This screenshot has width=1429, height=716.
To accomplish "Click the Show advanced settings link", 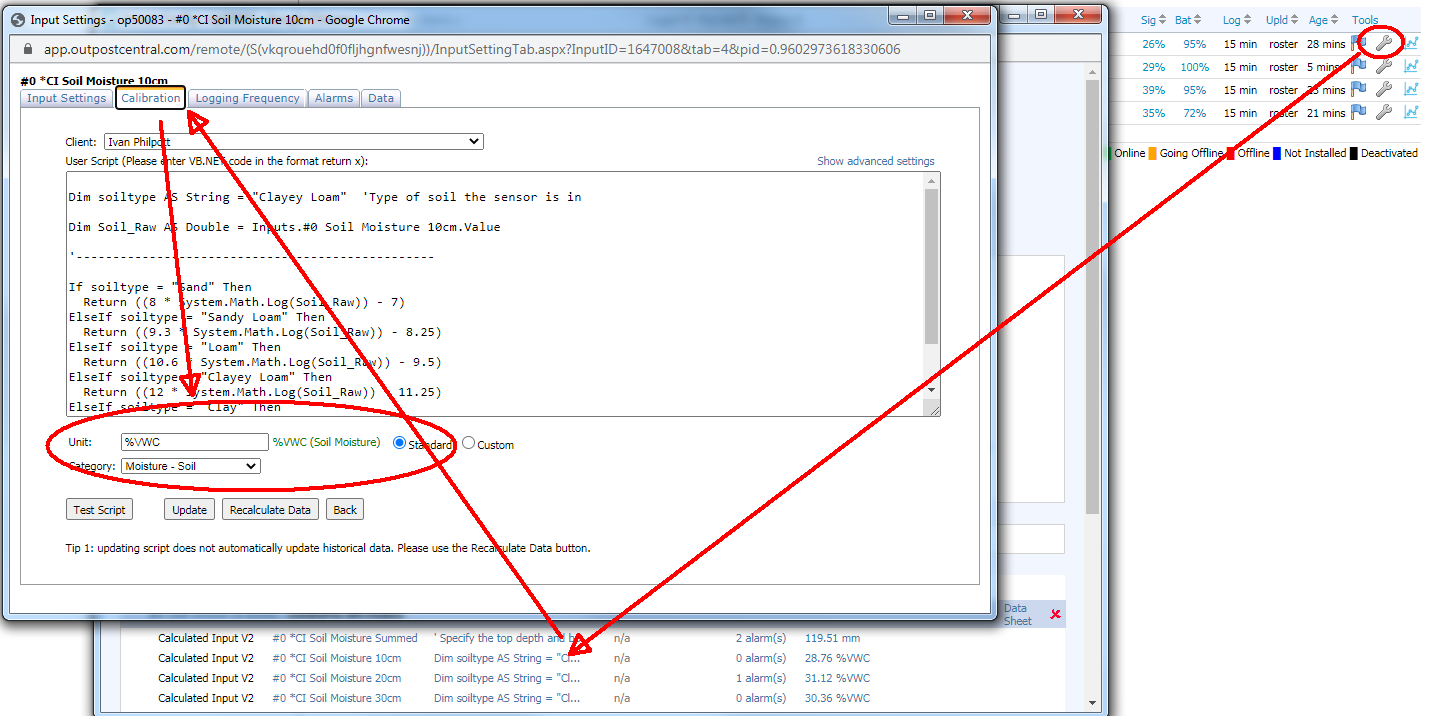I will [x=875, y=161].
